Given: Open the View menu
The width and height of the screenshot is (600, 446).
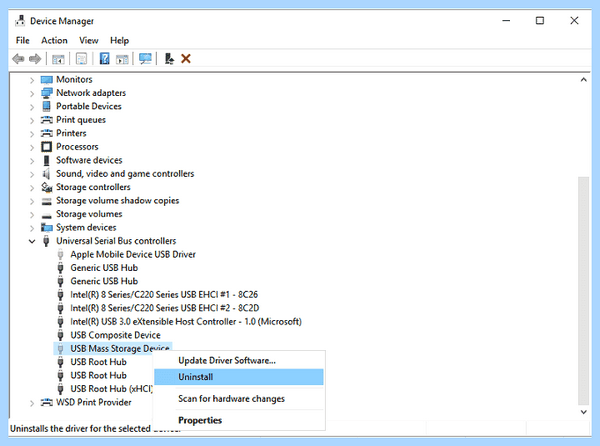Looking at the screenshot, I should pos(88,40).
